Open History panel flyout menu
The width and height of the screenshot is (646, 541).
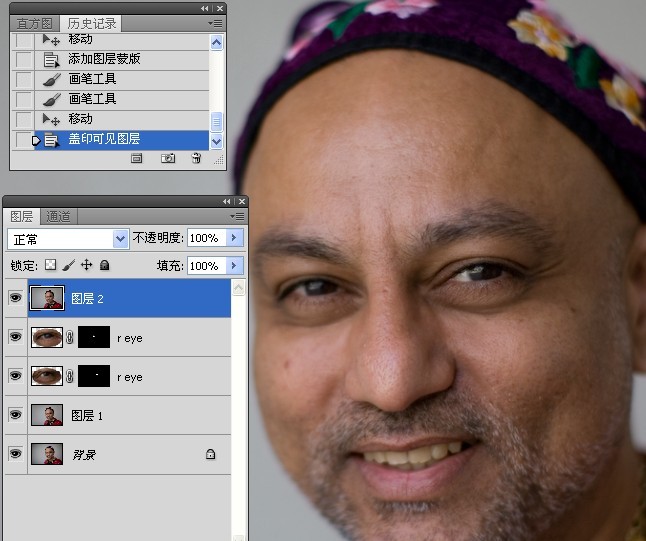215,23
